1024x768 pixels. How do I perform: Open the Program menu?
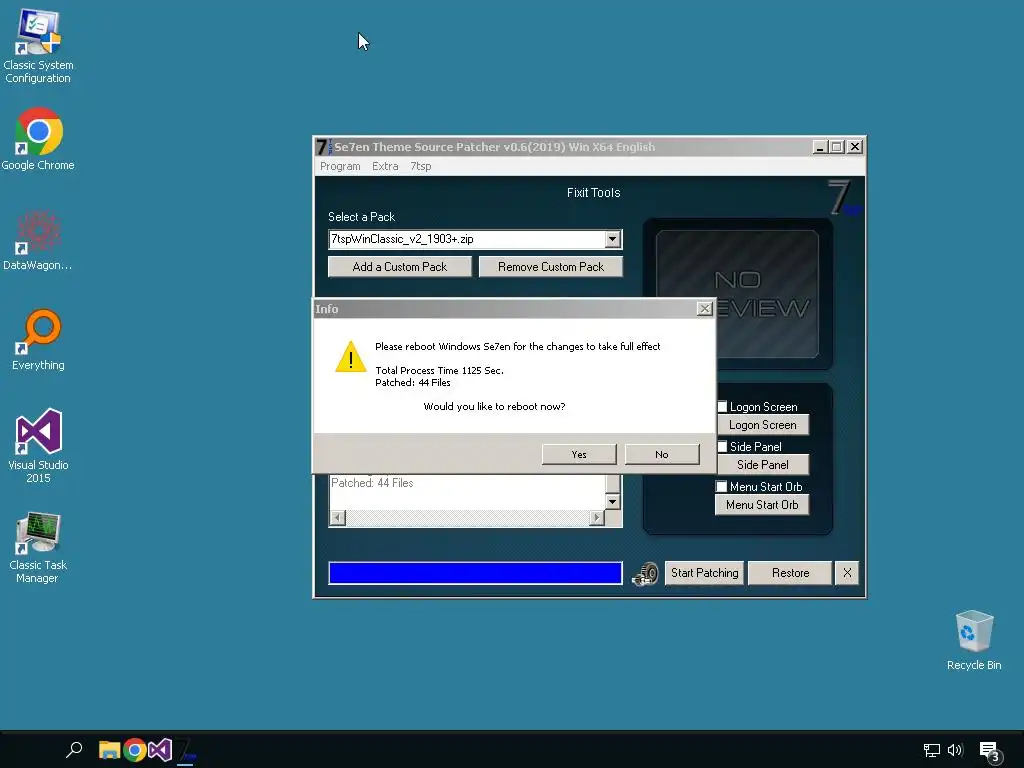point(340,166)
